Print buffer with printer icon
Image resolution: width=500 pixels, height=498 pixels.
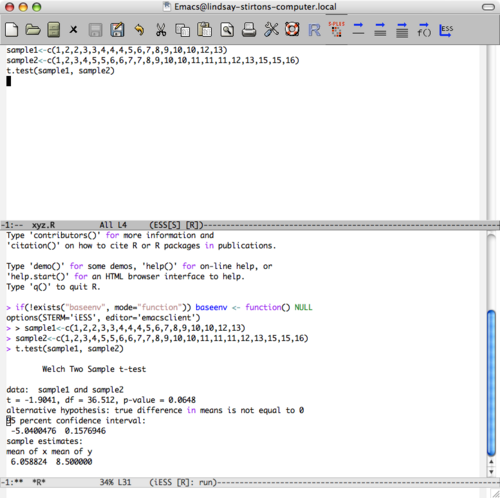pos(249,30)
